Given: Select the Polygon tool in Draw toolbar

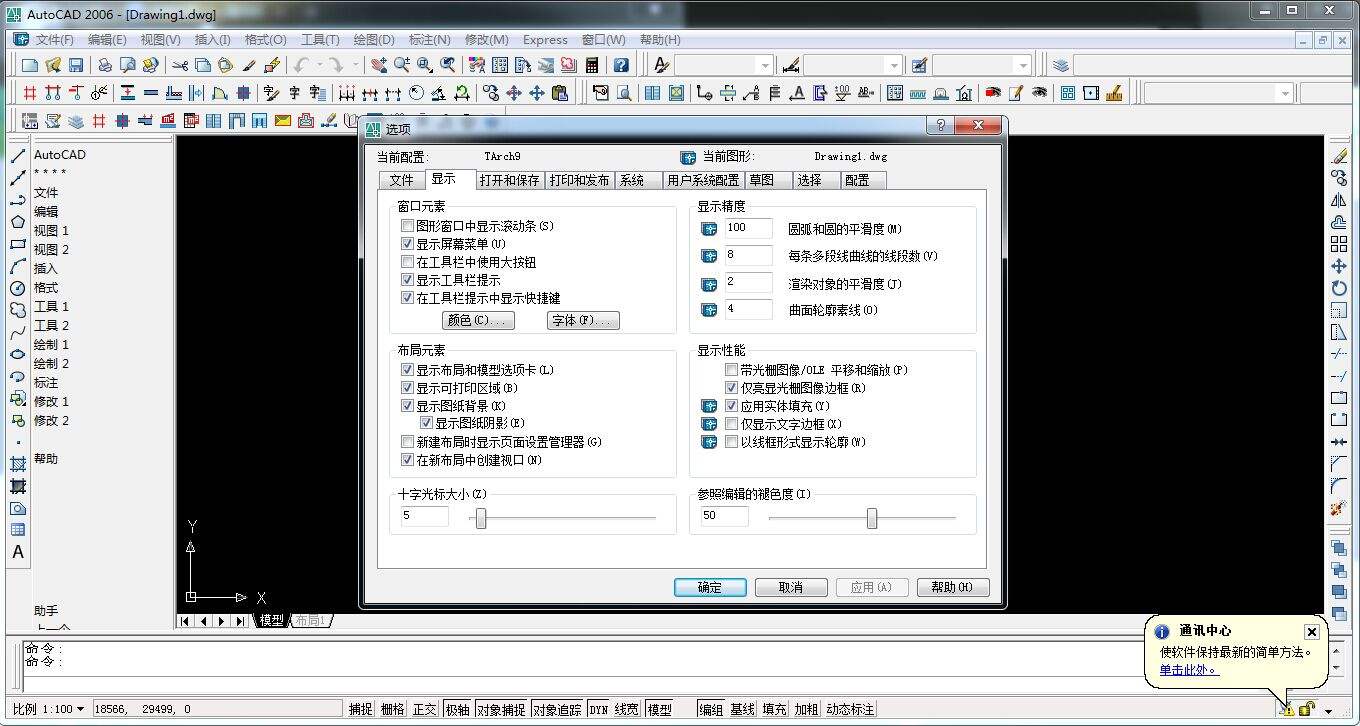Looking at the screenshot, I should tap(18, 222).
